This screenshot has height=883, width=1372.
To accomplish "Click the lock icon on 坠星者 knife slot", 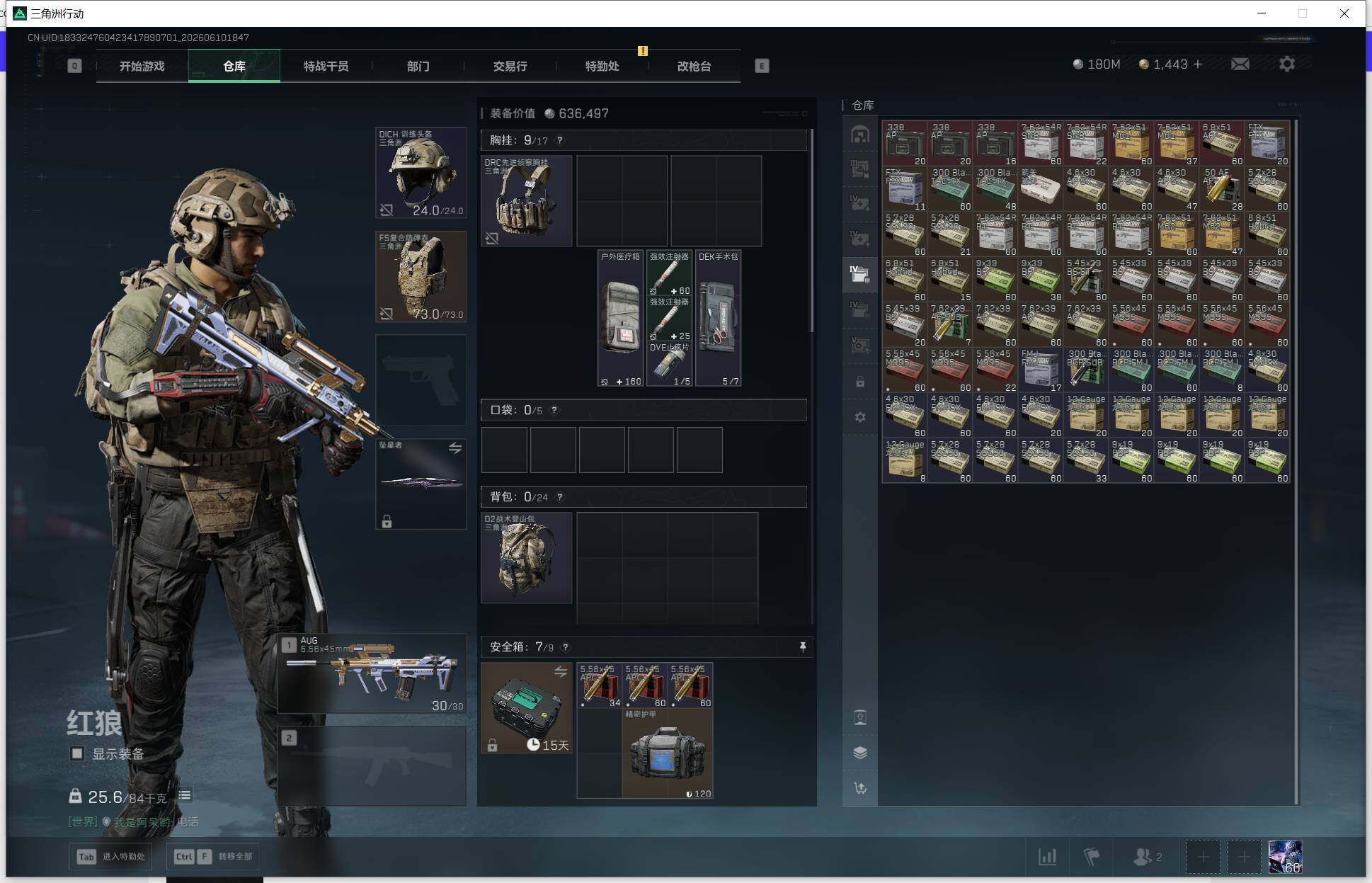I will (x=387, y=522).
